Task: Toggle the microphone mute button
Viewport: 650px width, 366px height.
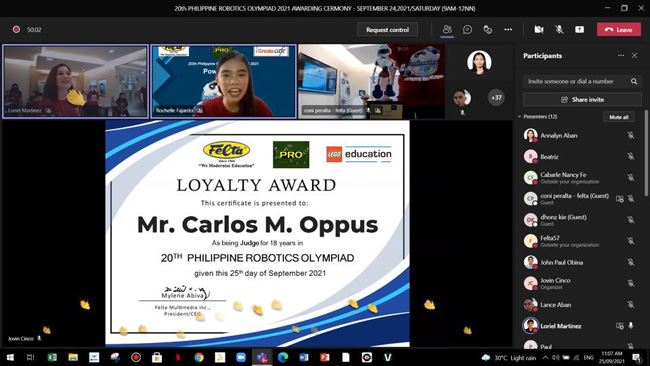Action: coord(559,29)
